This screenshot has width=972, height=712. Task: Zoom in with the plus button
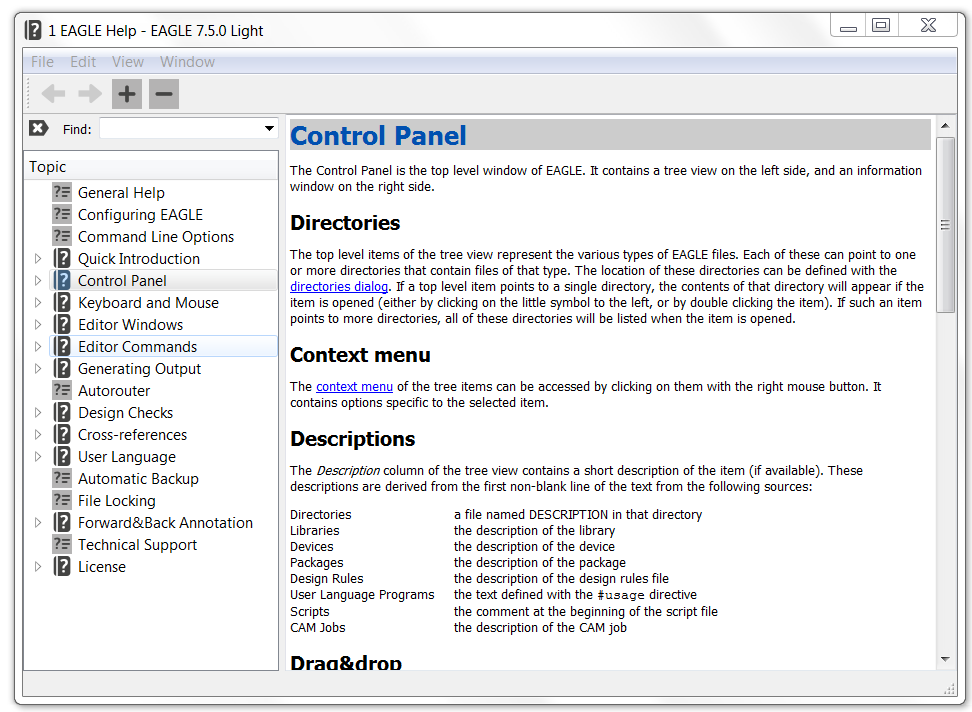coord(127,94)
